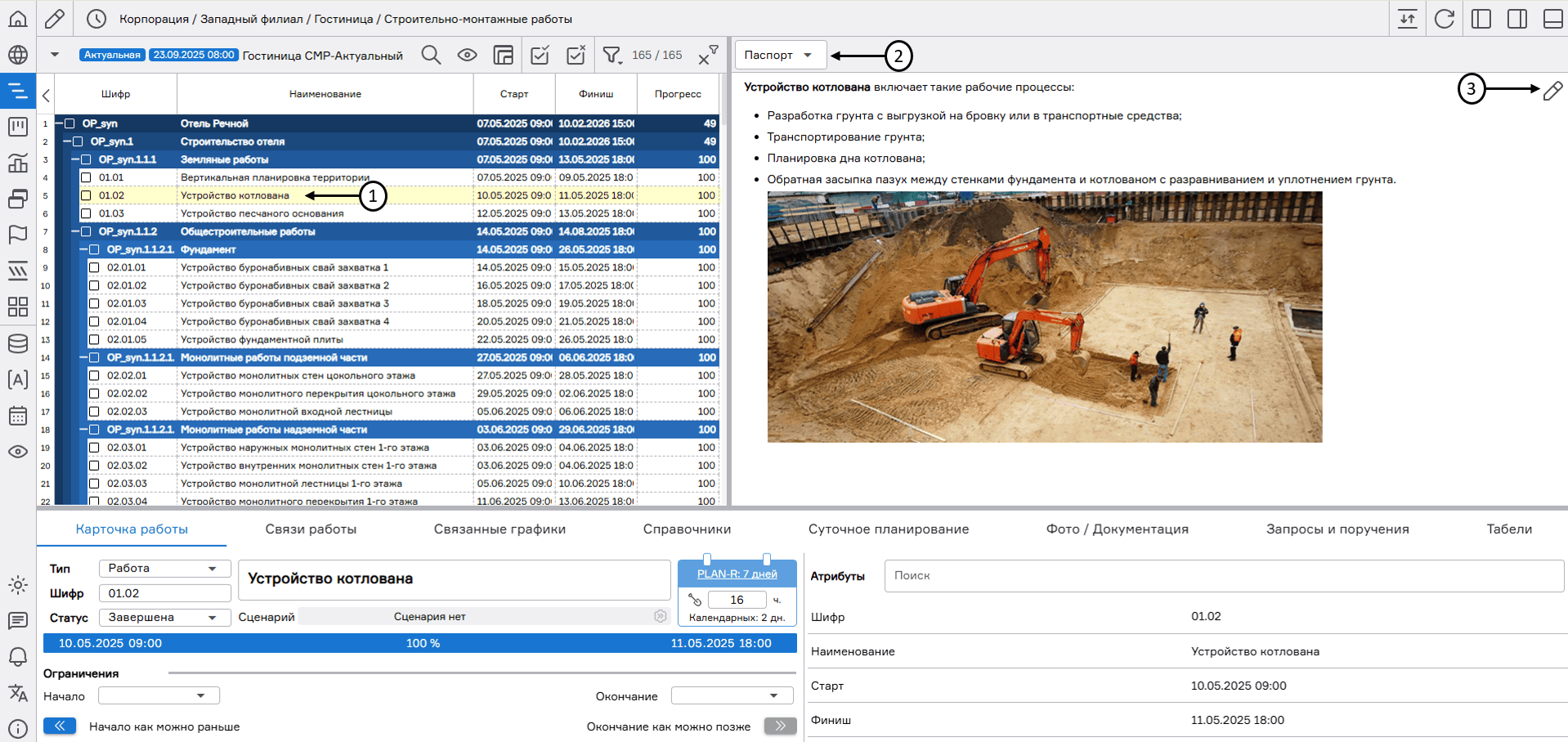Click the pencil edit icon in the passport panel
Image resolution: width=1568 pixels, height=742 pixels.
1552,91
